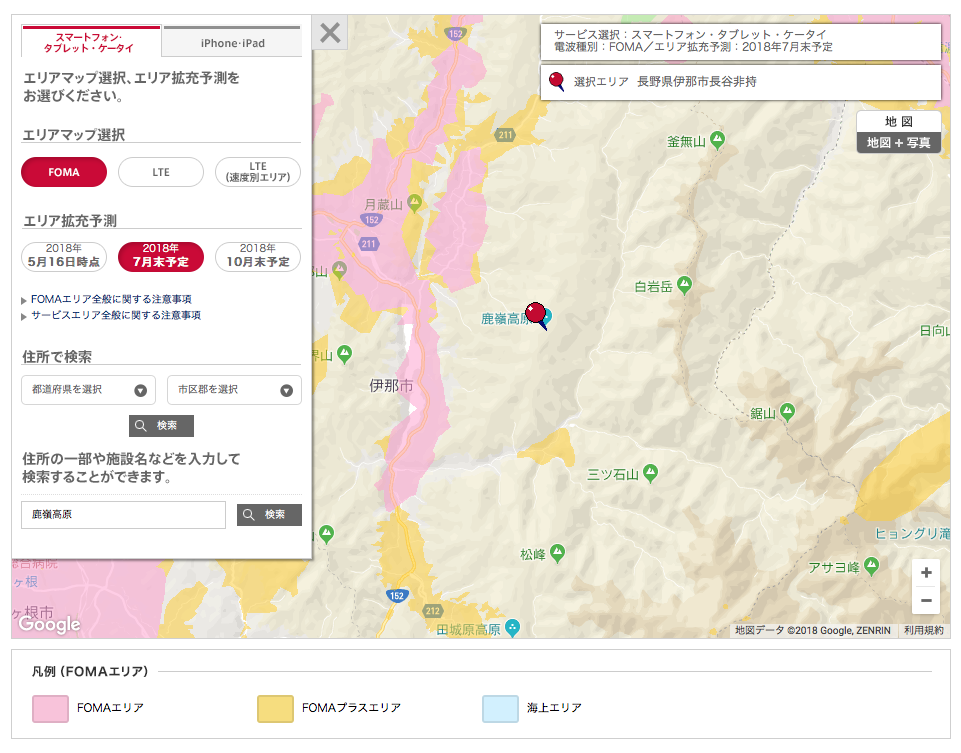This screenshot has width=961, height=753.
Task: Focus the keyword search field containing 鹿嶺高原
Action: pyautogui.click(x=123, y=515)
